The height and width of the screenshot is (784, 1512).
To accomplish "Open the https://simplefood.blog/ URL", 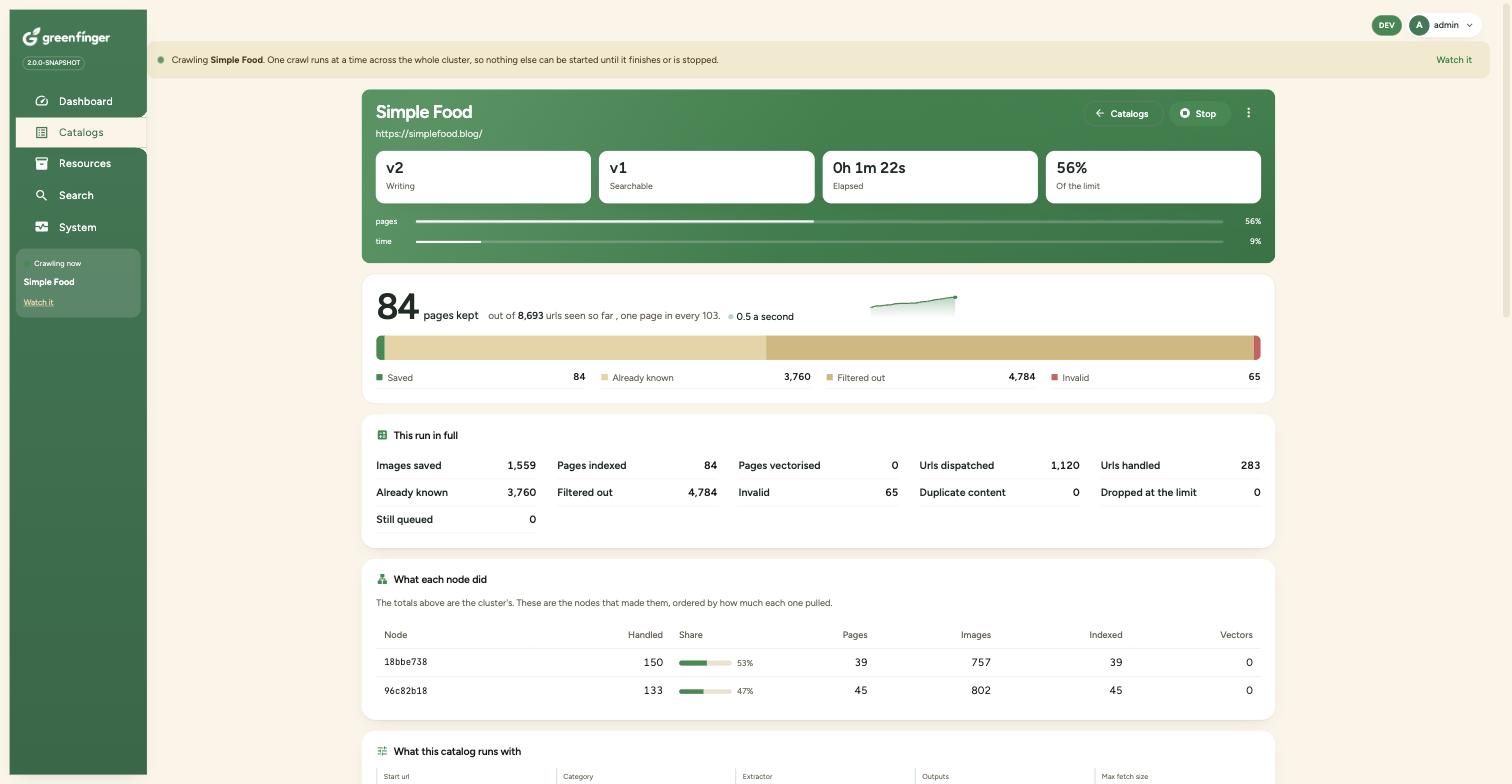I will 429,133.
